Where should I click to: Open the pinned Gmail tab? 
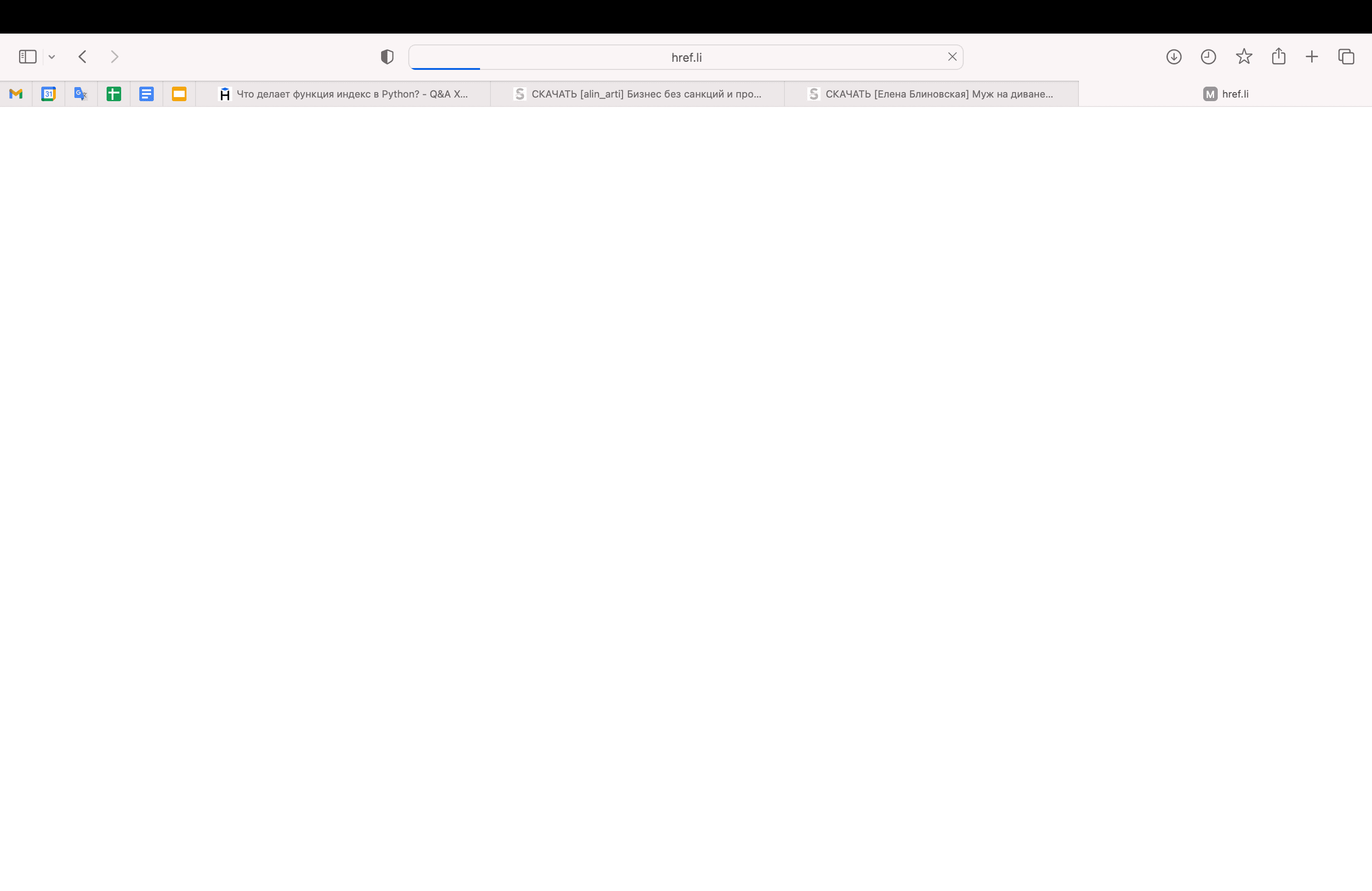coord(16,94)
